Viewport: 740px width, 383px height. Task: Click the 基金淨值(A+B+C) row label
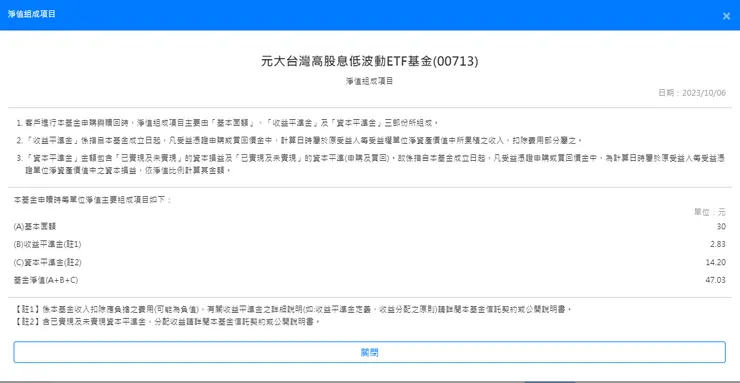tap(46, 280)
